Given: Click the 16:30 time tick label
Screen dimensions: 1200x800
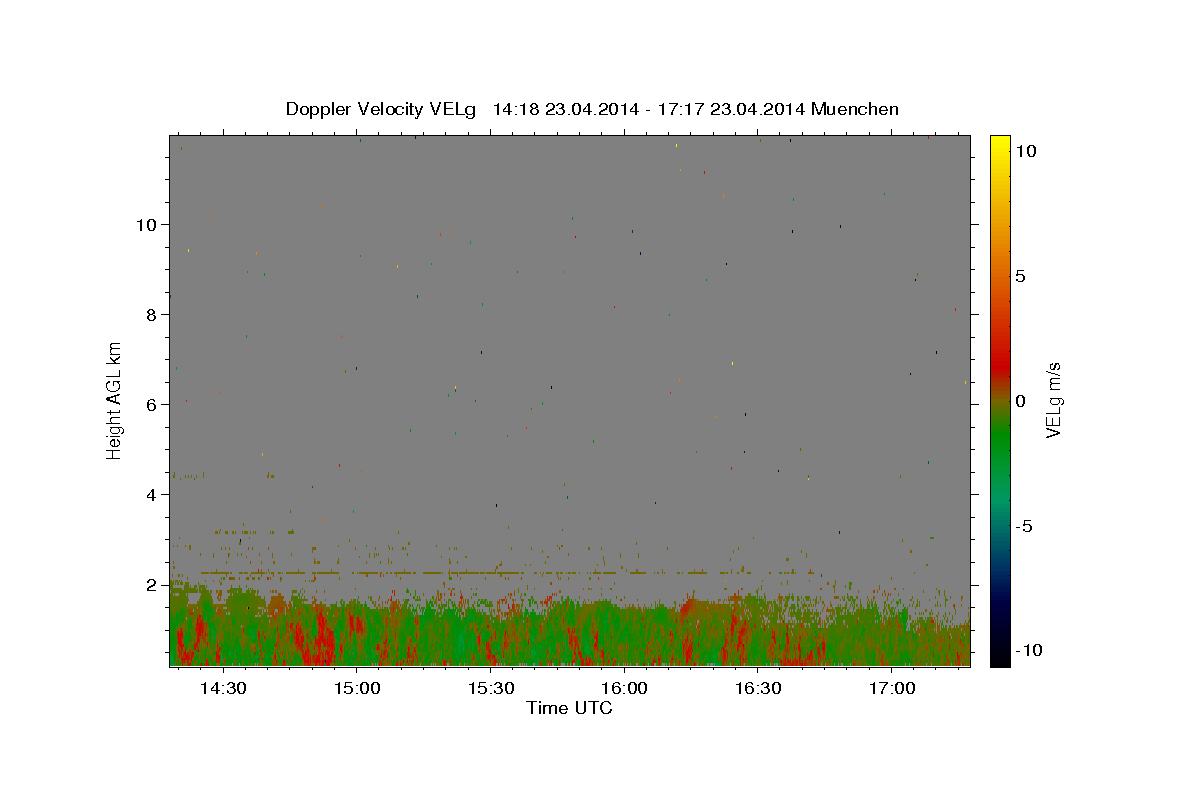Looking at the screenshot, I should click(759, 689).
